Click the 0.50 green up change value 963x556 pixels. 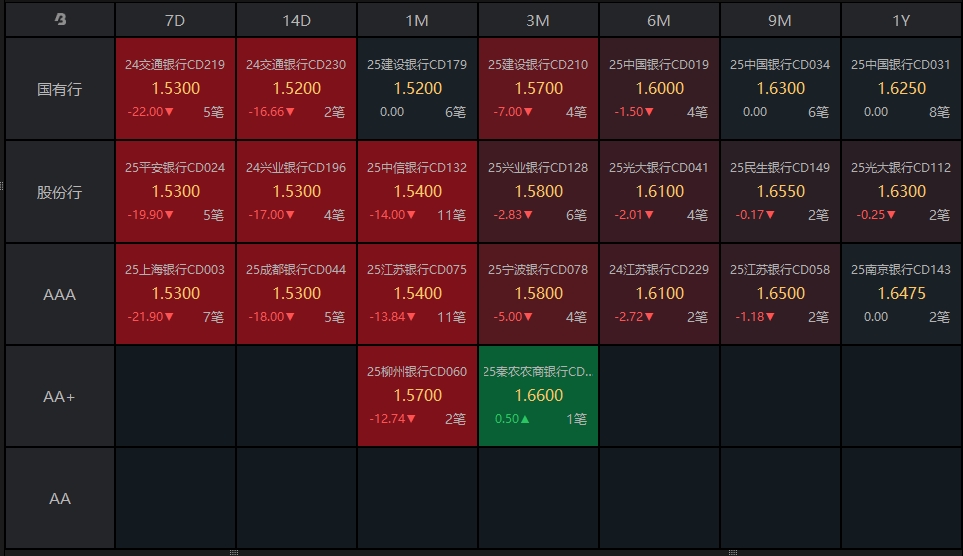coord(512,419)
